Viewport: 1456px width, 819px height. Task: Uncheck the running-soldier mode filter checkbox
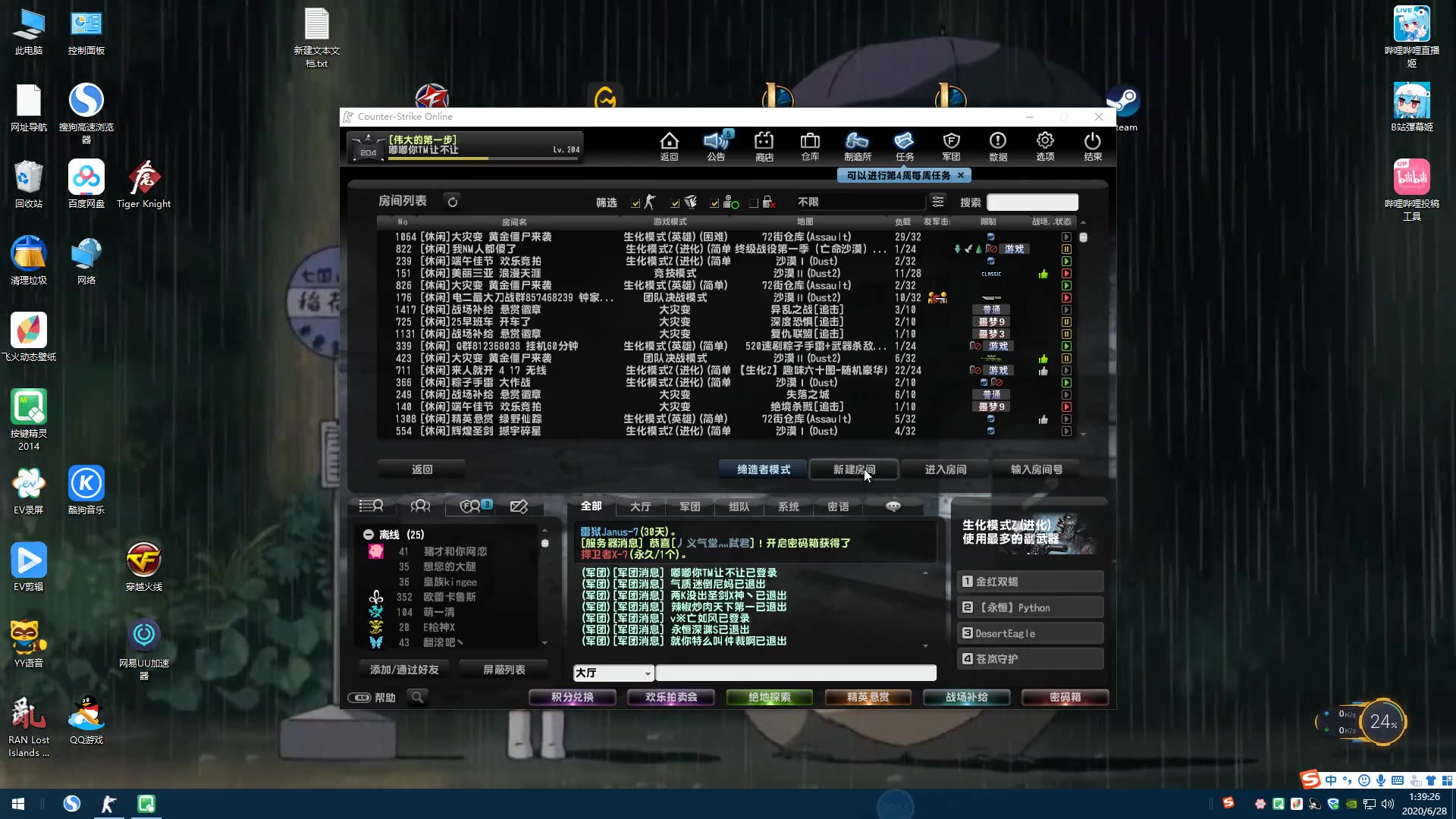(635, 203)
